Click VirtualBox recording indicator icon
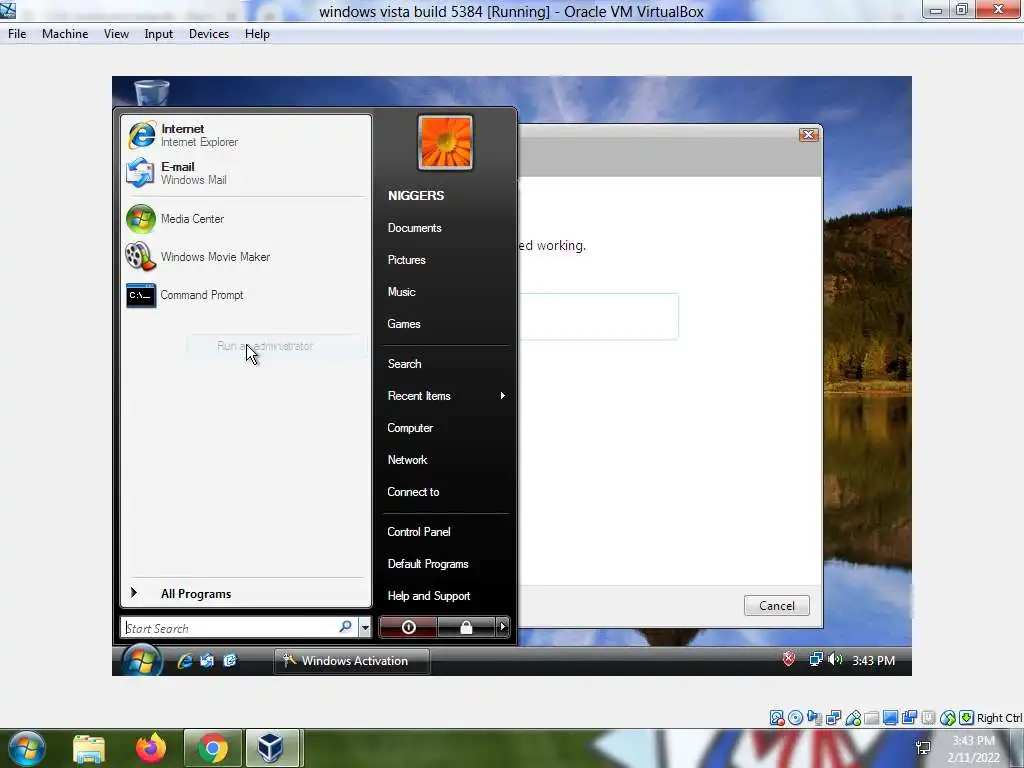 click(909, 718)
